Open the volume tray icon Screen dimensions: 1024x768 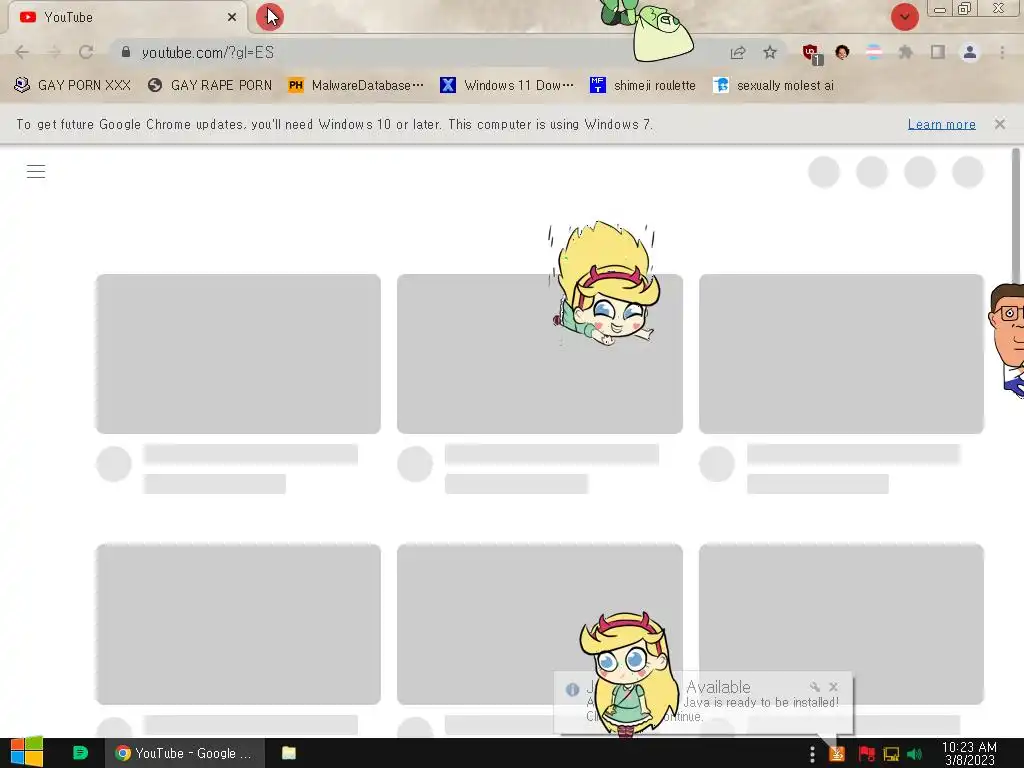coord(914,754)
